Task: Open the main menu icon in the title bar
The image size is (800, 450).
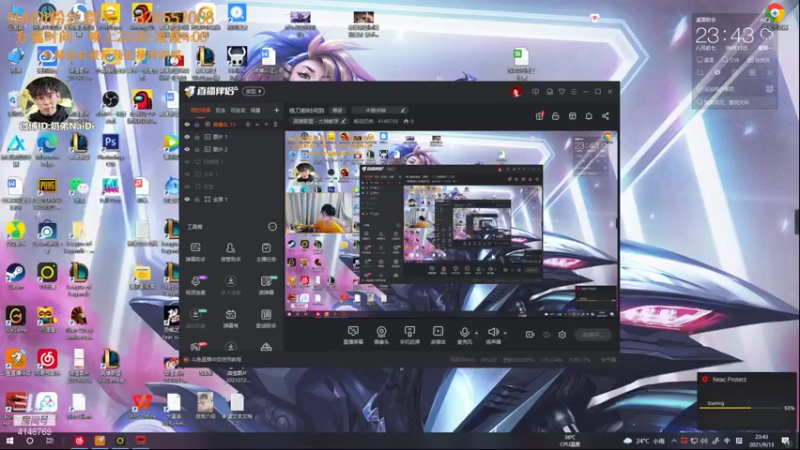Action: coord(574,92)
